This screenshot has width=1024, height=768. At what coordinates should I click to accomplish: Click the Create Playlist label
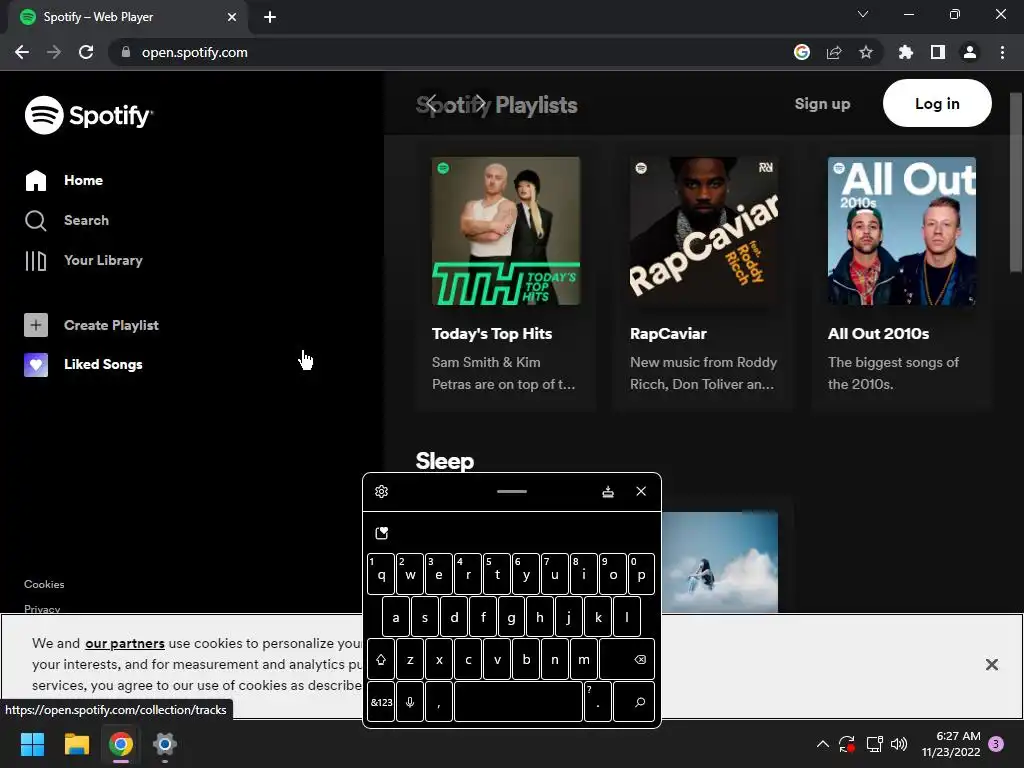coord(111,325)
